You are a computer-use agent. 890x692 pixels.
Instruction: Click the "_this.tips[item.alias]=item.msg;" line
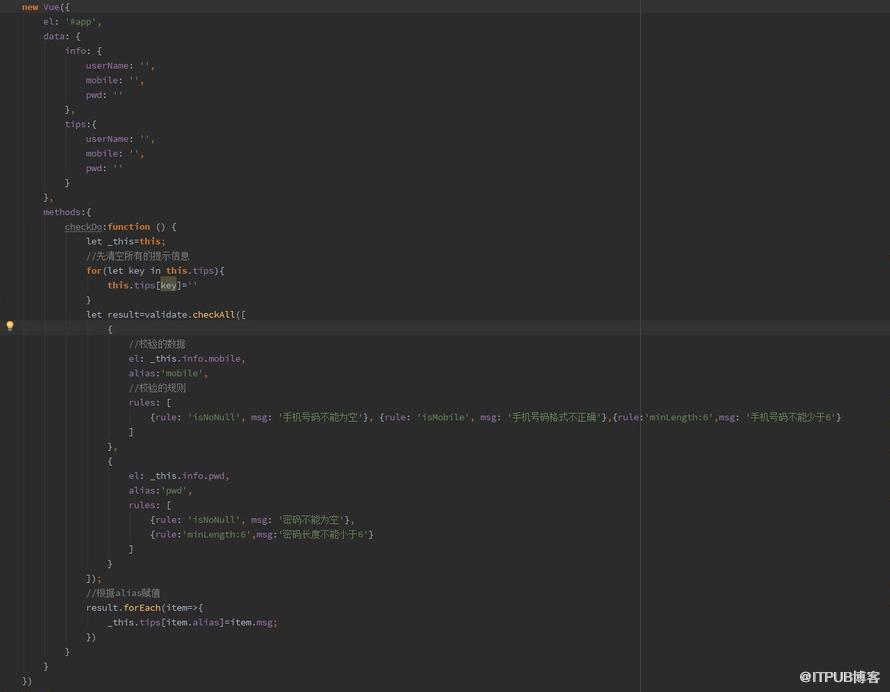[192, 623]
